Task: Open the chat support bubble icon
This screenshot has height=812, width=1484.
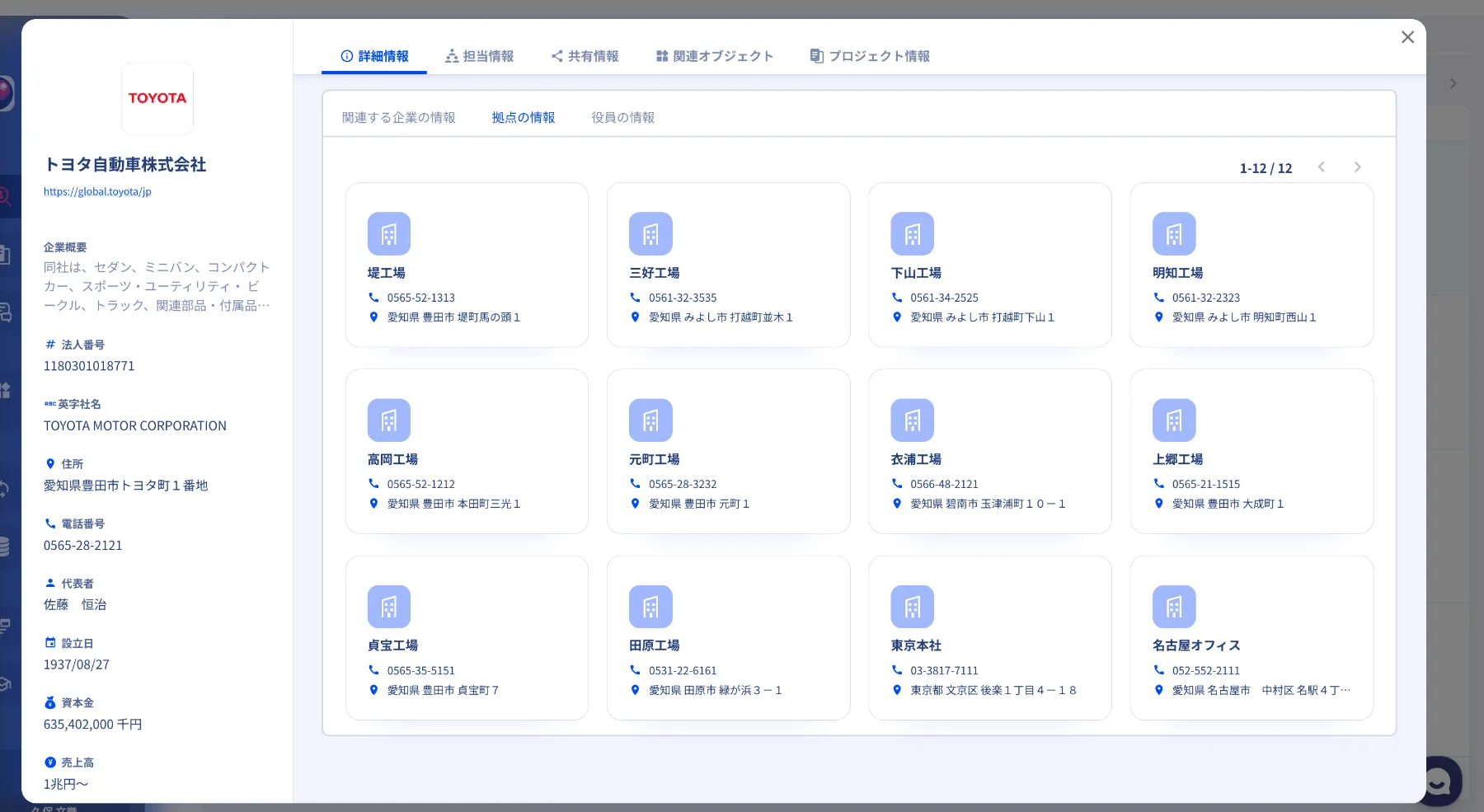Action: pyautogui.click(x=1439, y=780)
